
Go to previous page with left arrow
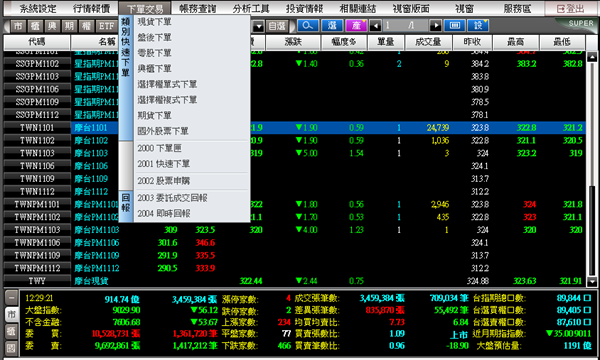tap(375, 26)
